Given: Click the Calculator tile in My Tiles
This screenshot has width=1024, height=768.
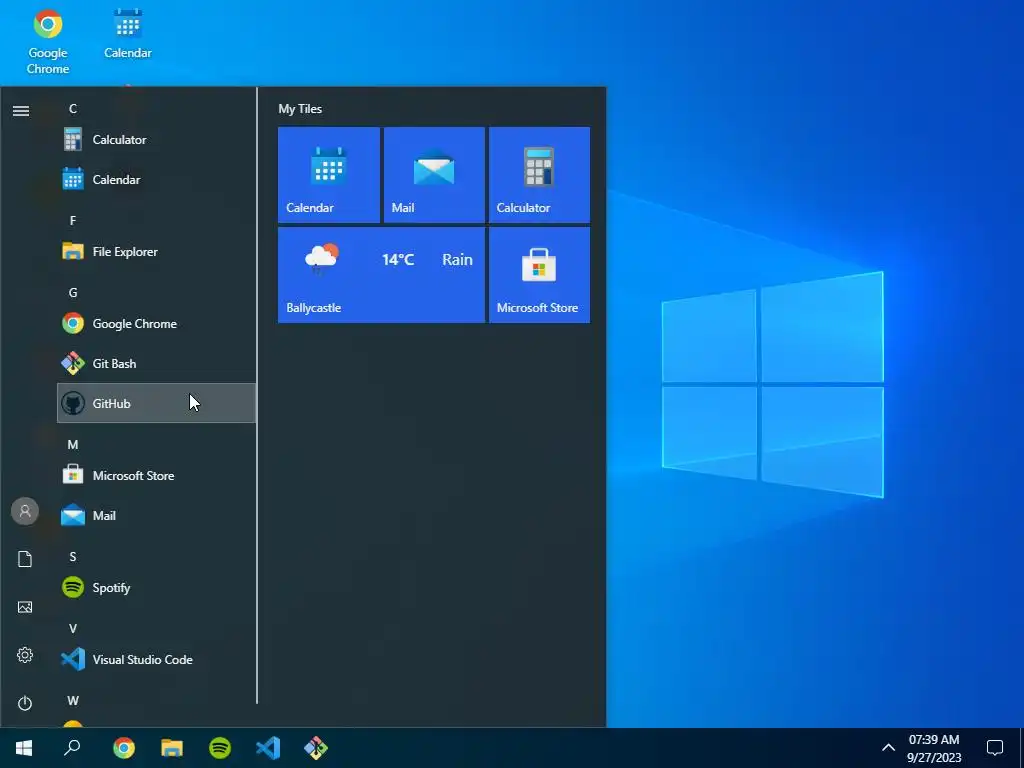Looking at the screenshot, I should [x=539, y=175].
